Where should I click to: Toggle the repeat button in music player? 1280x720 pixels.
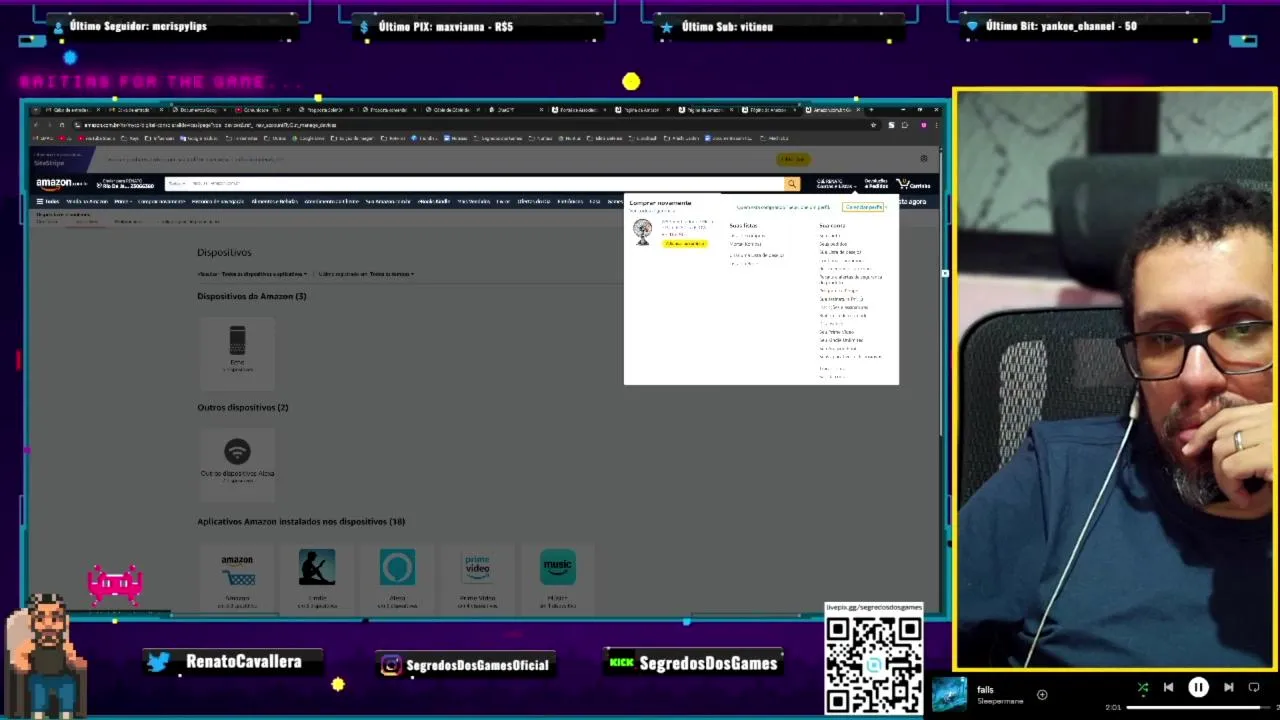pos(1254,688)
